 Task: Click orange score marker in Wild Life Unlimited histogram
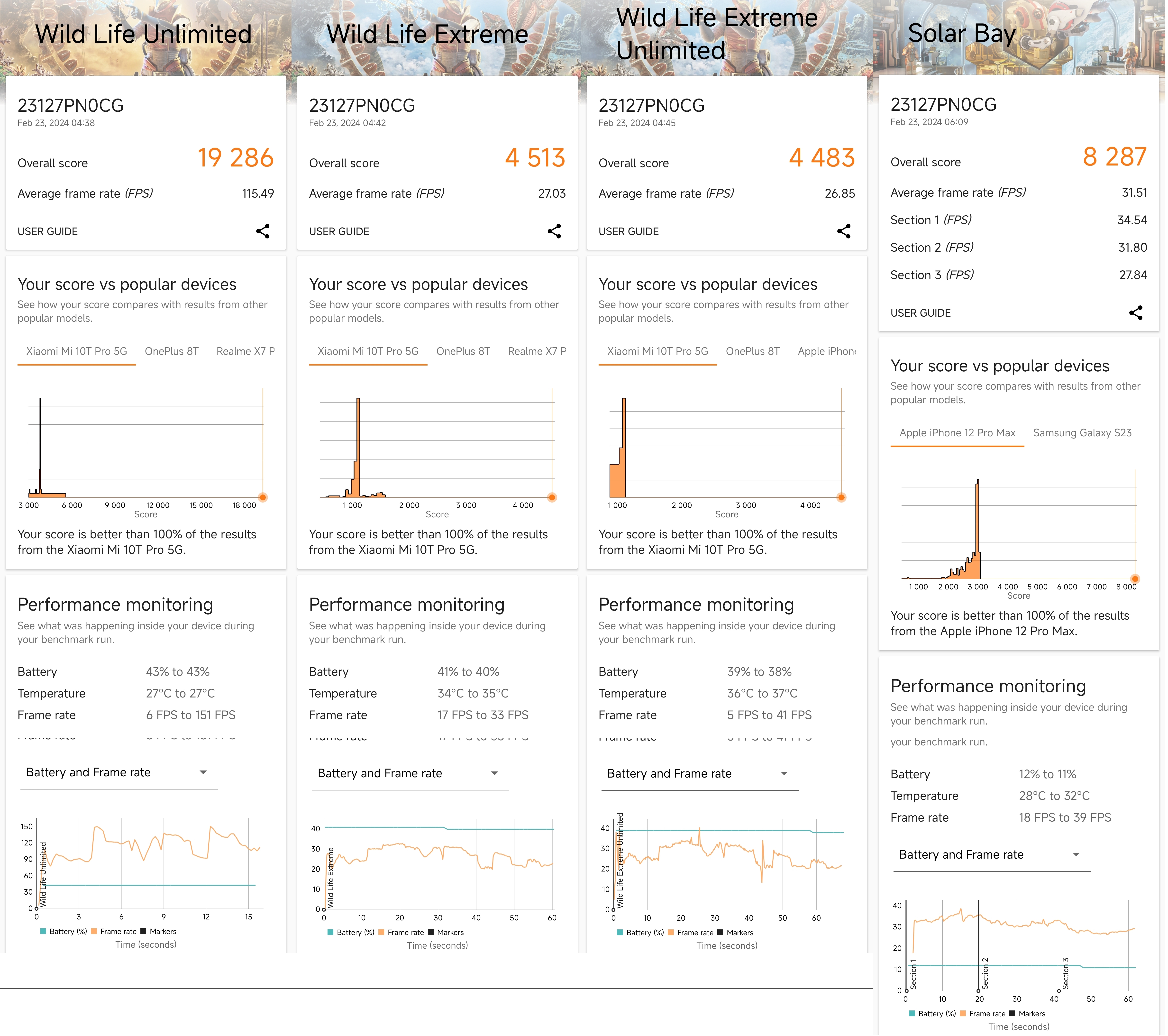(x=263, y=498)
